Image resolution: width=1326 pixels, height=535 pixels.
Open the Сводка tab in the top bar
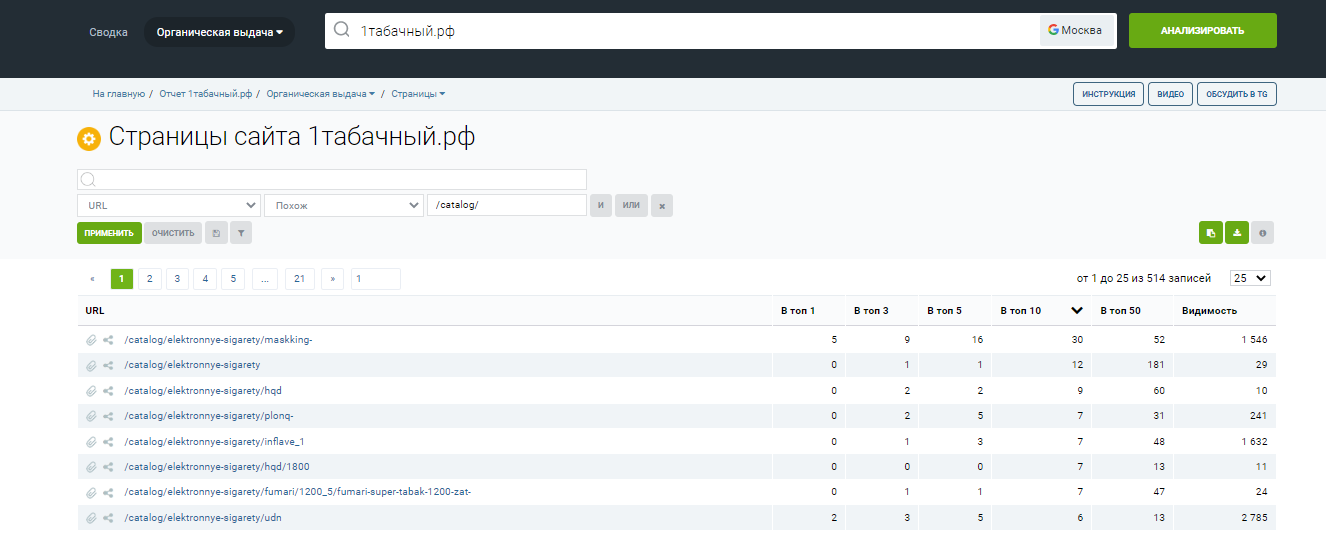point(108,32)
